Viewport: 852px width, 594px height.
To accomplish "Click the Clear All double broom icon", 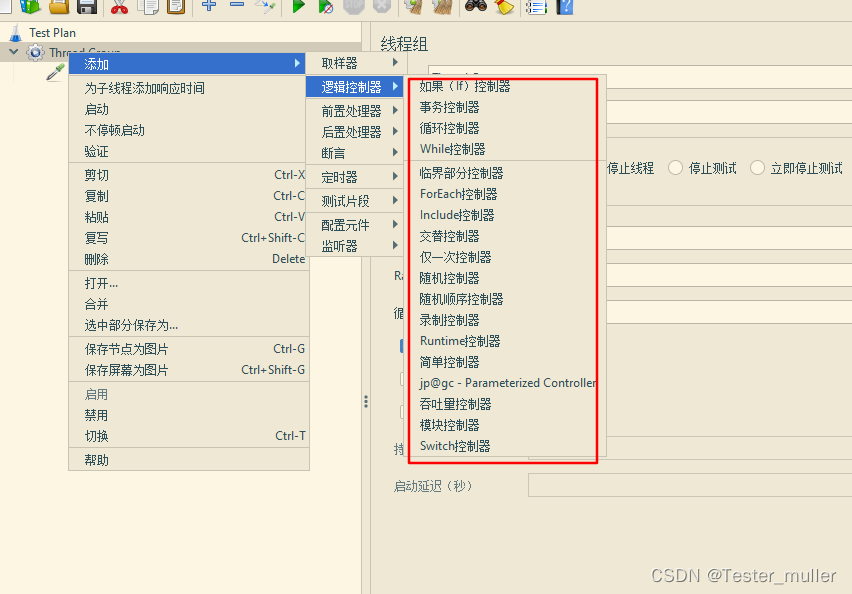I will click(442, 5).
